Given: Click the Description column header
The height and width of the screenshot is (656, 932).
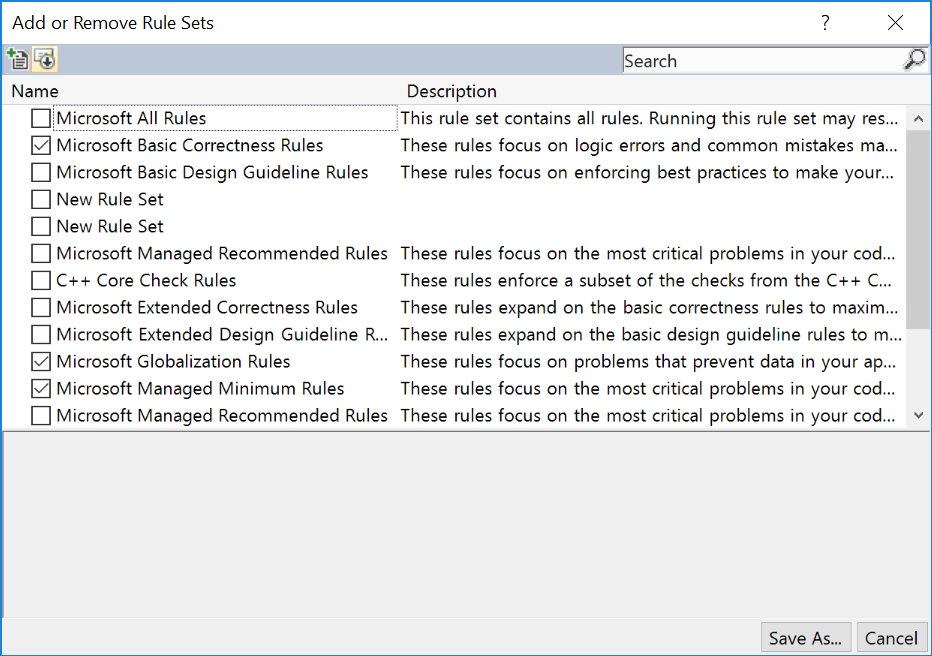Looking at the screenshot, I should (451, 91).
